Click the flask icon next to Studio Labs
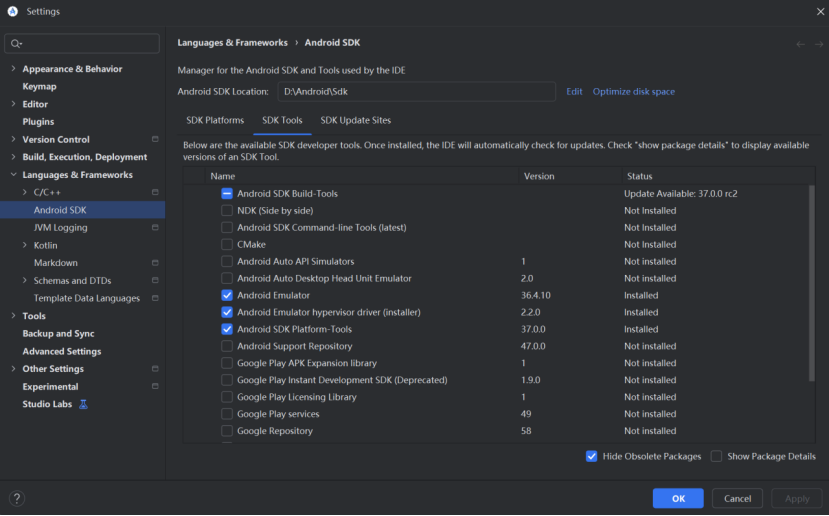The width and height of the screenshot is (829, 516). (83, 404)
